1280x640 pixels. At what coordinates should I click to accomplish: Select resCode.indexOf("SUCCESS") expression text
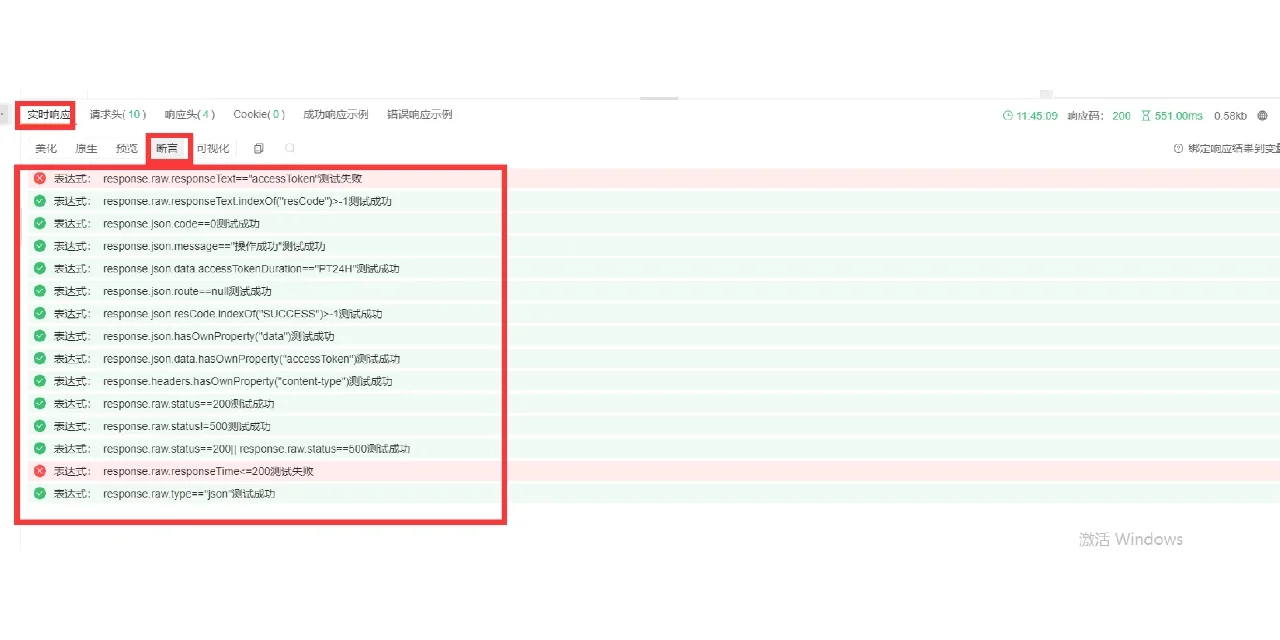click(x=242, y=314)
